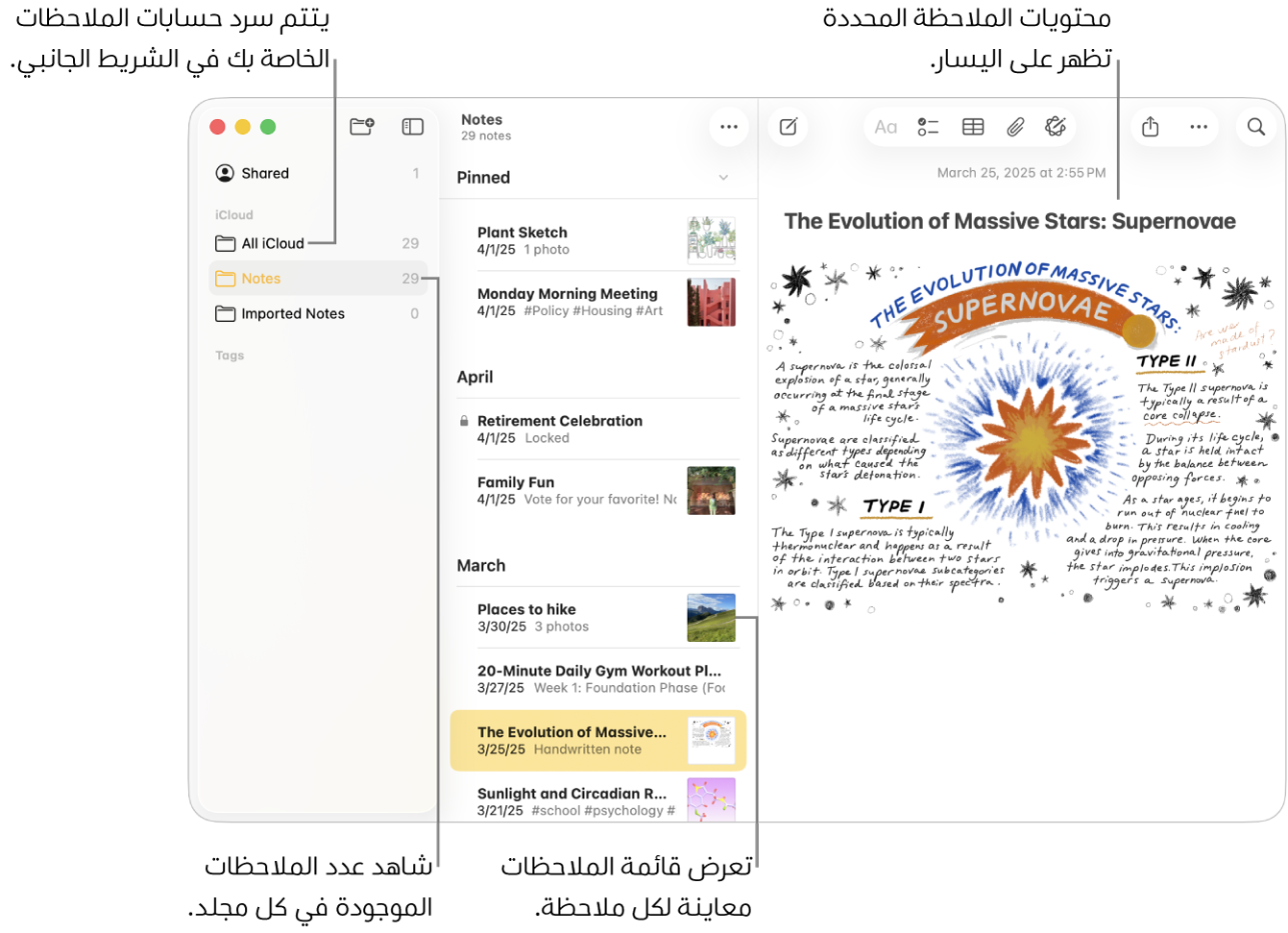This screenshot has width=1288, height=933.
Task: Click the Family Fun thumbnail image
Action: pos(712,490)
